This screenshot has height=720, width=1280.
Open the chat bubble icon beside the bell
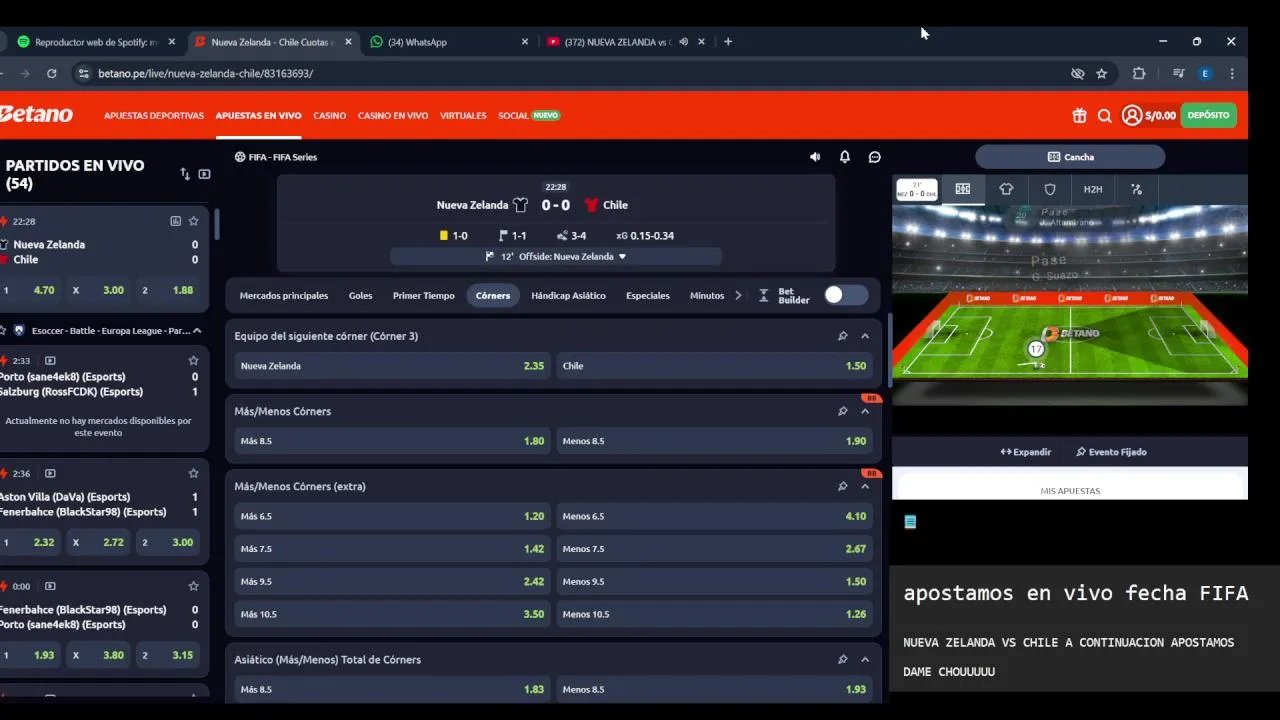875,157
